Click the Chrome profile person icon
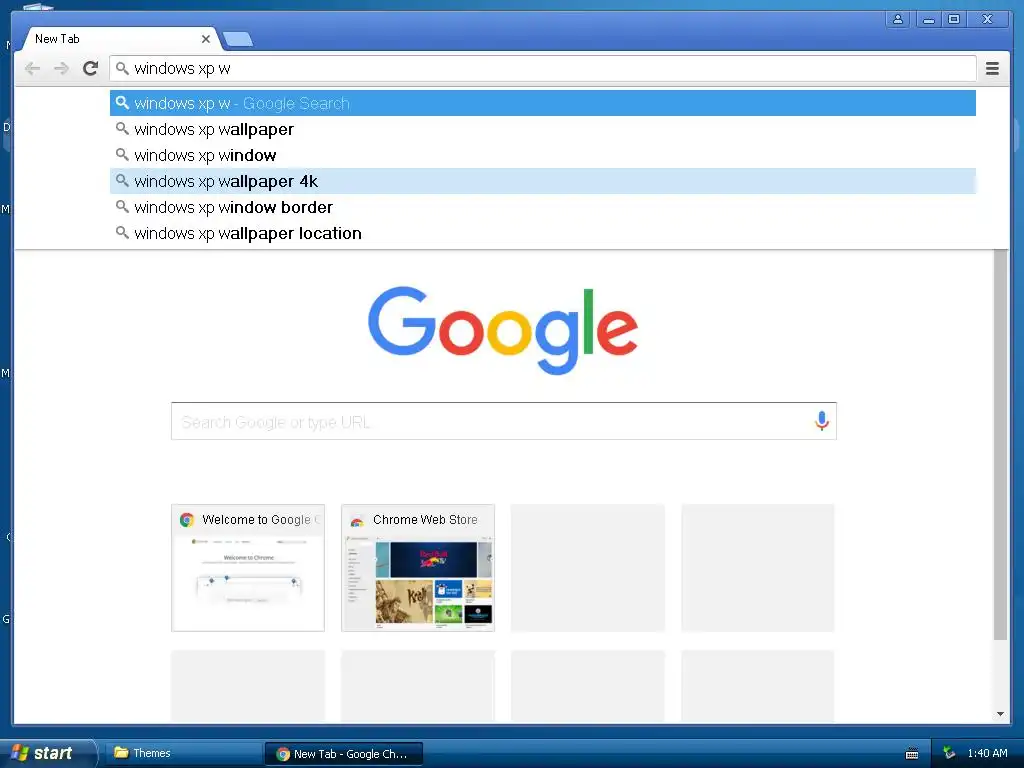Image resolution: width=1024 pixels, height=768 pixels. (x=898, y=20)
